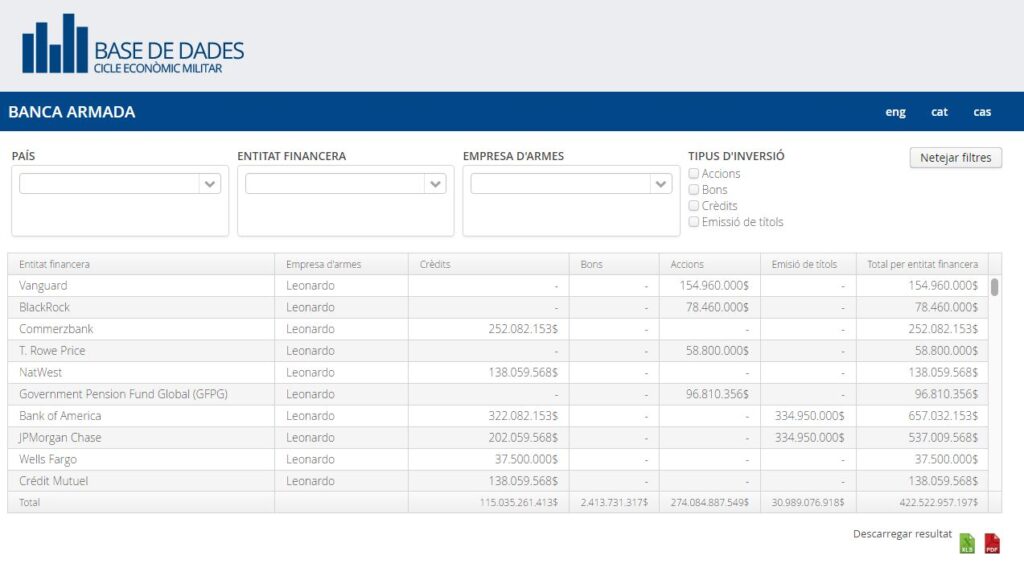This screenshot has width=1024, height=568.
Task: Click the Descarregar resultat label
Action: point(902,533)
